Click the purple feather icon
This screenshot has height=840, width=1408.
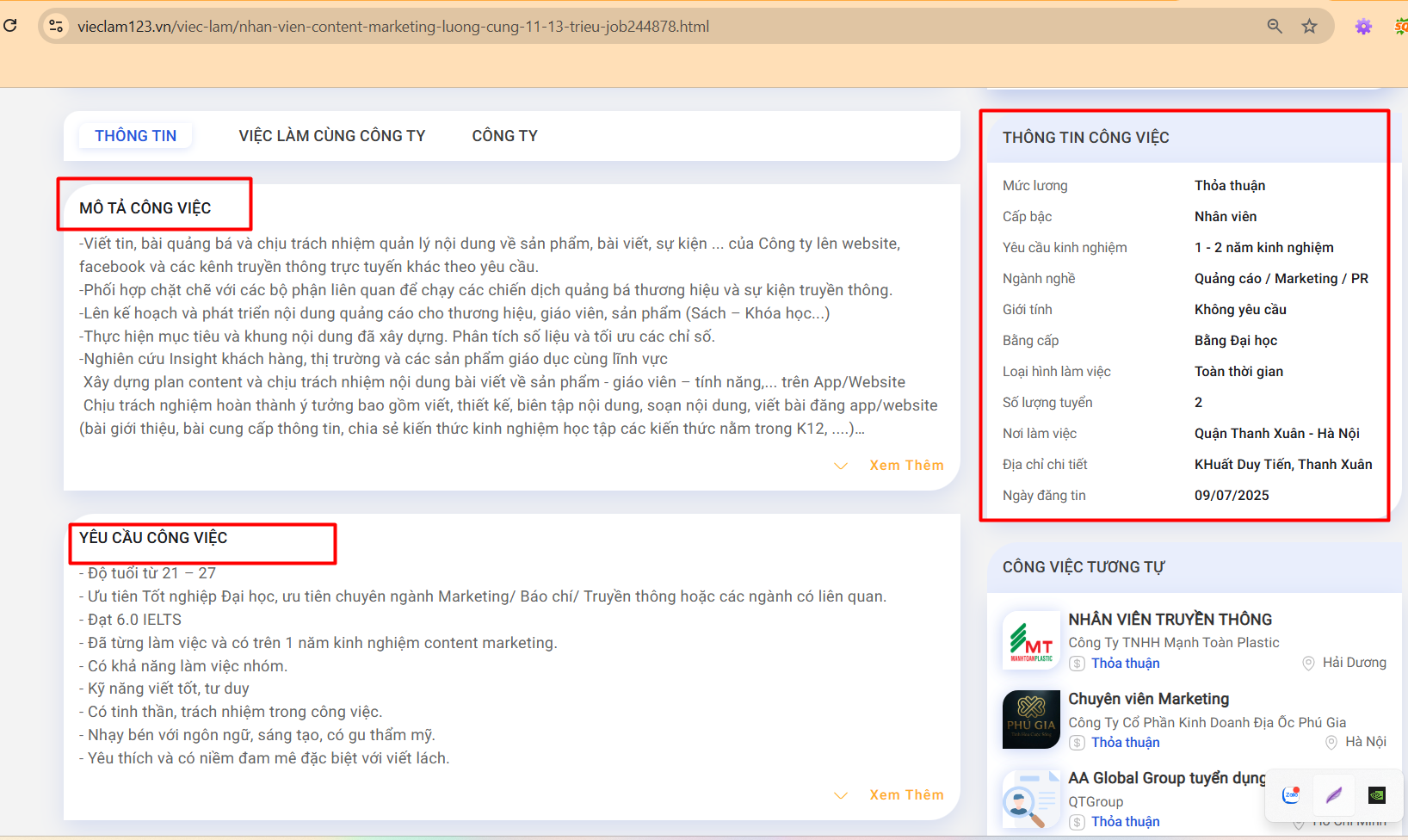click(x=1334, y=794)
